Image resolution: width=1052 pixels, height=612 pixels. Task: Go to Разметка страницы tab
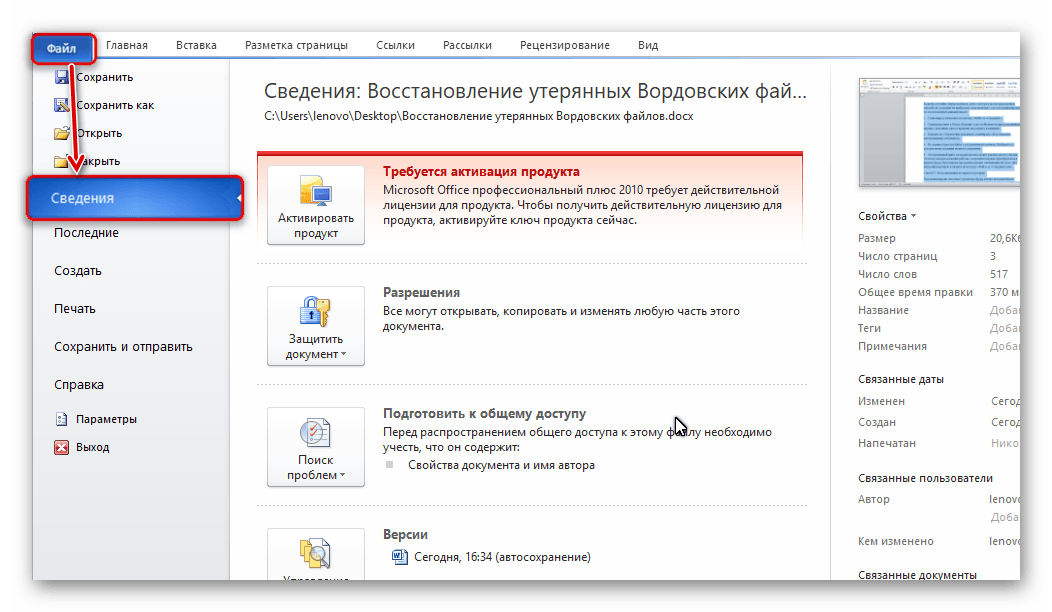(x=296, y=46)
